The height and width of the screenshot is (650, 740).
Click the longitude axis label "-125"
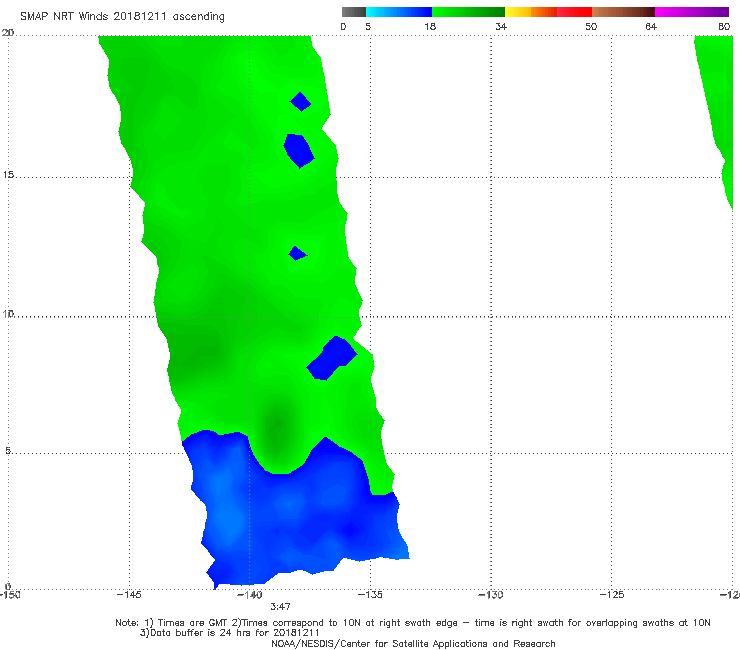coord(612,594)
